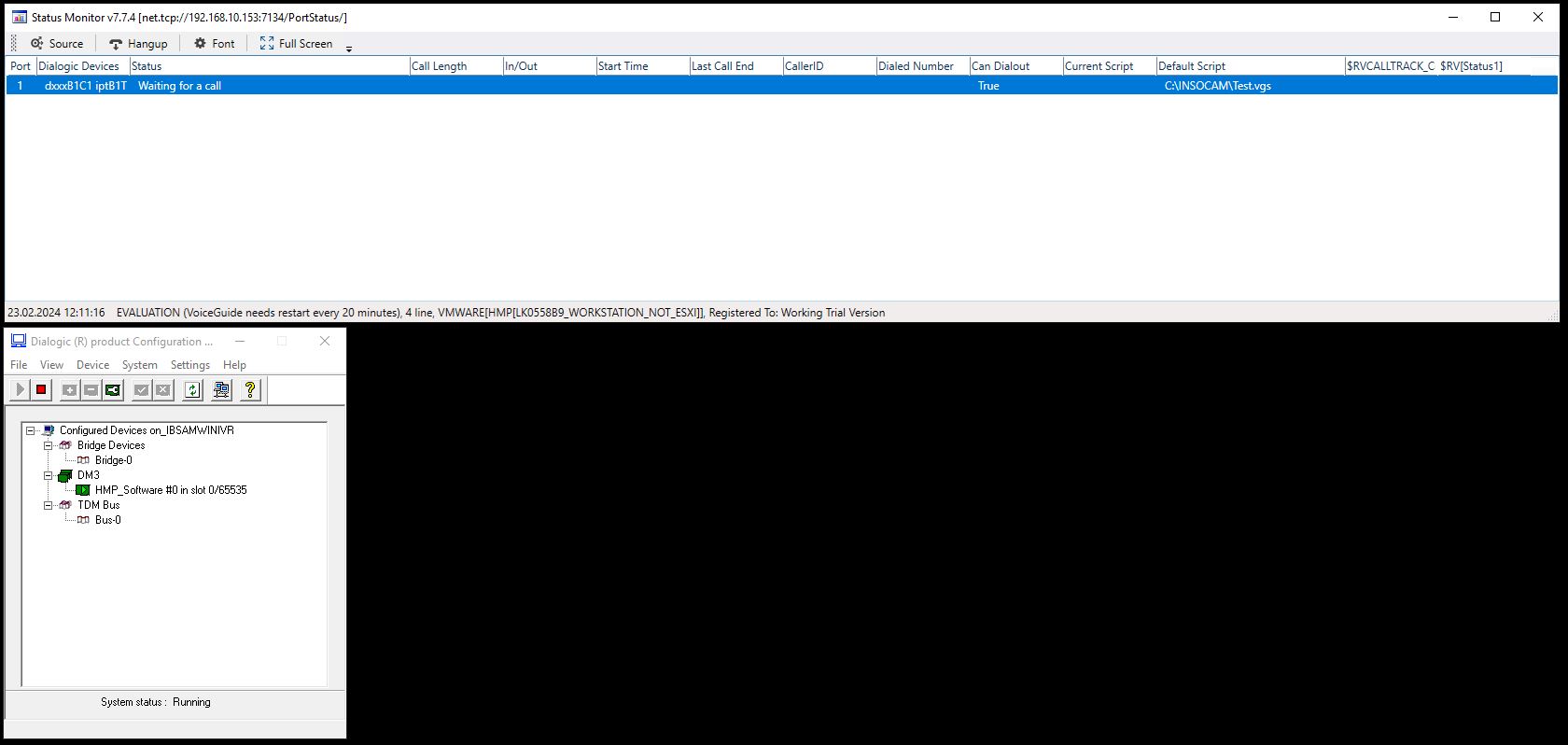Click the Source toolbar button
This screenshot has width=1568, height=745.
pos(57,44)
